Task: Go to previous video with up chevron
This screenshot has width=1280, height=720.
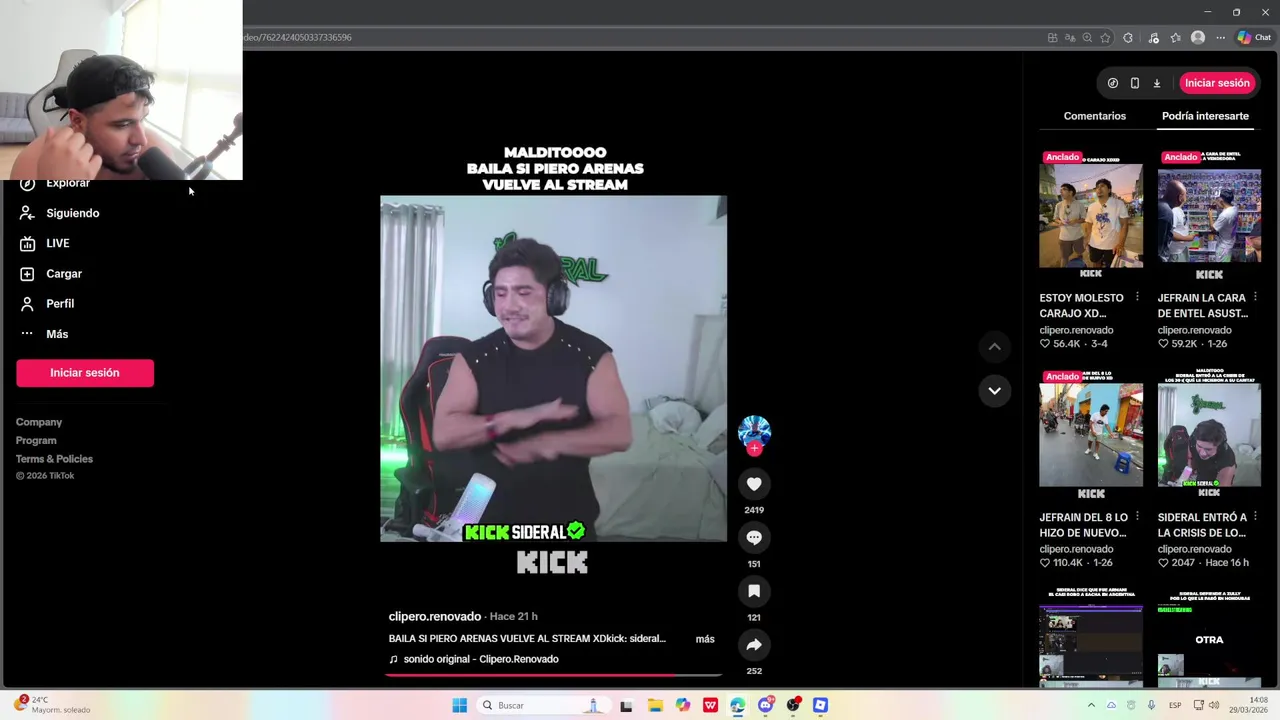Action: [994, 347]
